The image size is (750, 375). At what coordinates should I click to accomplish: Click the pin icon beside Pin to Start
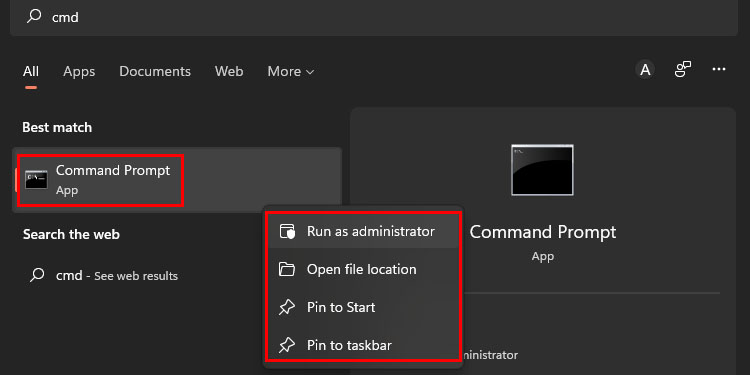coord(287,307)
